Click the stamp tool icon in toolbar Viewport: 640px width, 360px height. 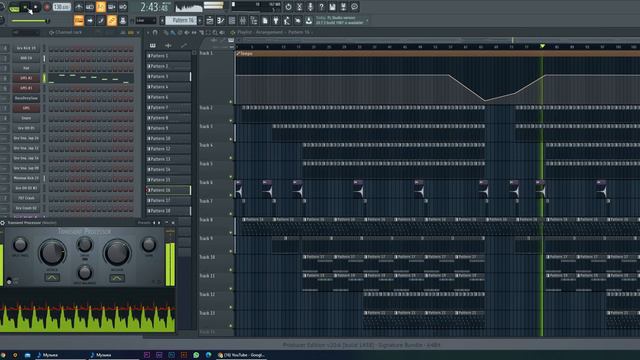pos(123,20)
